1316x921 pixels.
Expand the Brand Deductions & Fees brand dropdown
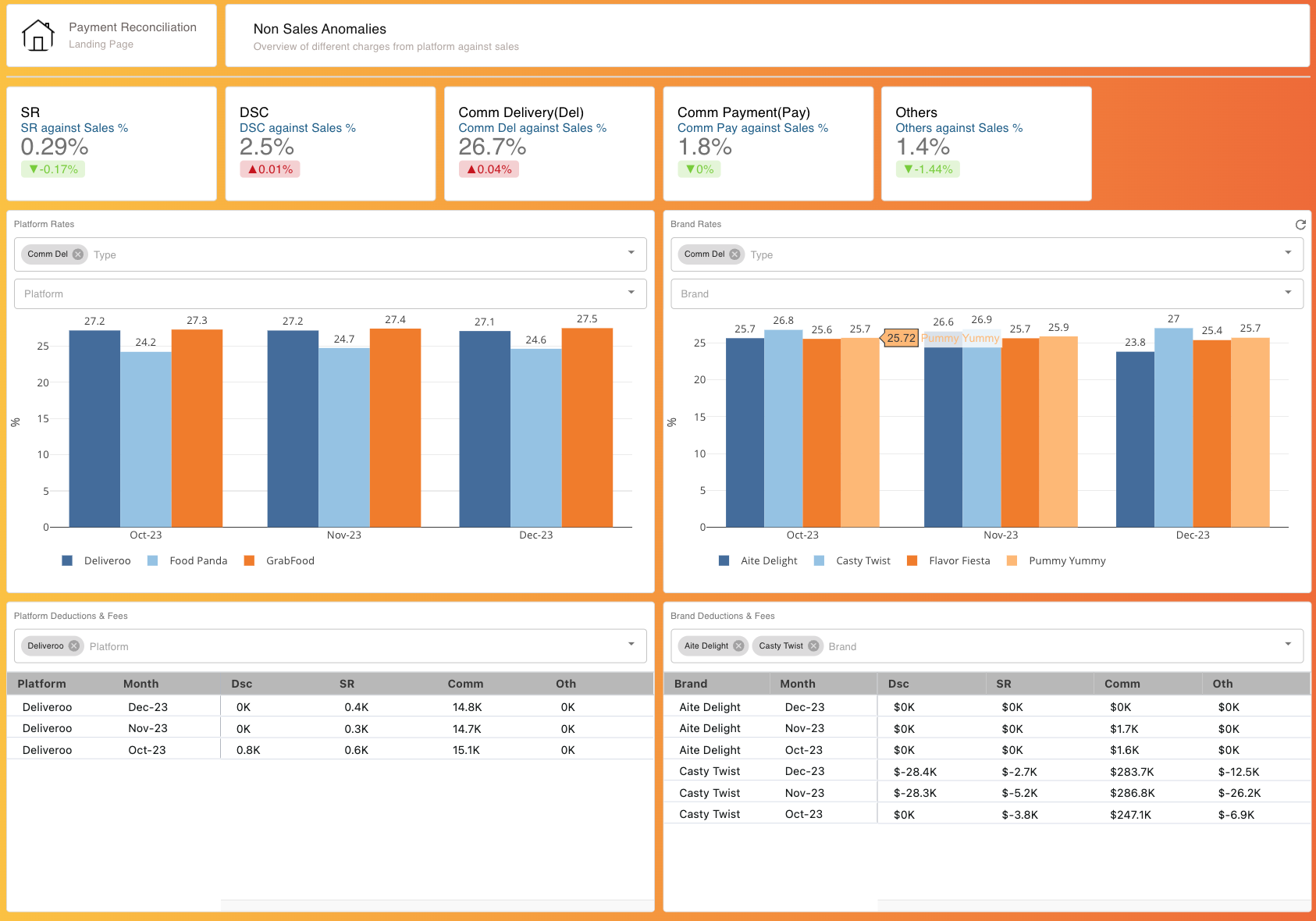1288,645
